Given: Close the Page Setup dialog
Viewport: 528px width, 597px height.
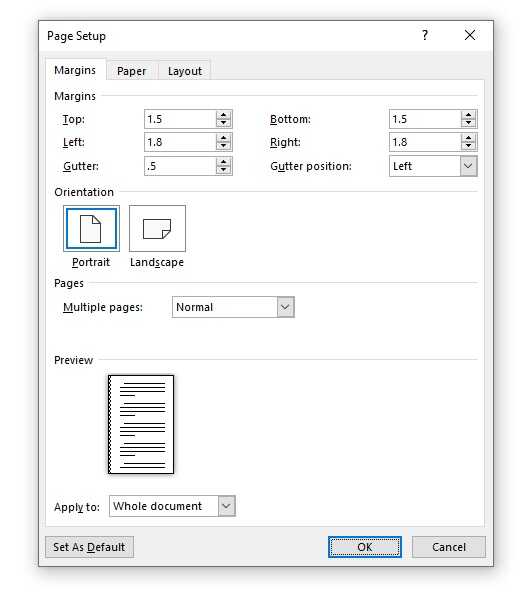Looking at the screenshot, I should coord(470,35).
